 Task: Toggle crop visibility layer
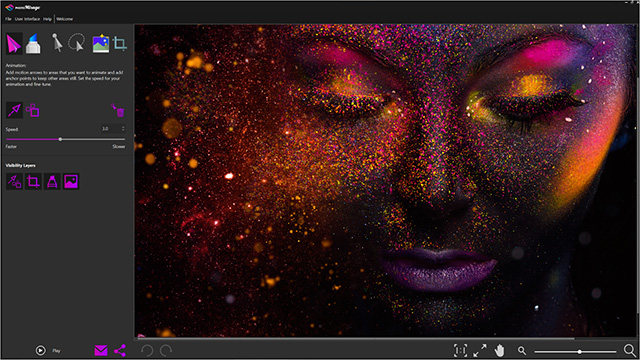[x=33, y=182]
